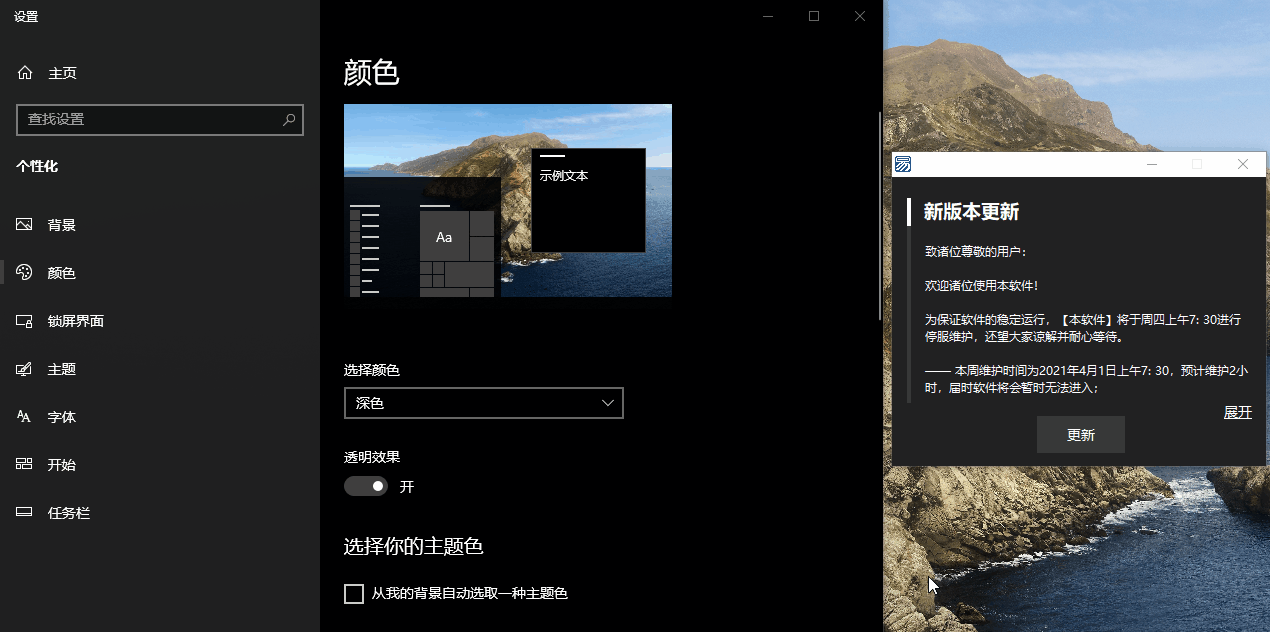Open the 主题 settings page

pos(160,369)
